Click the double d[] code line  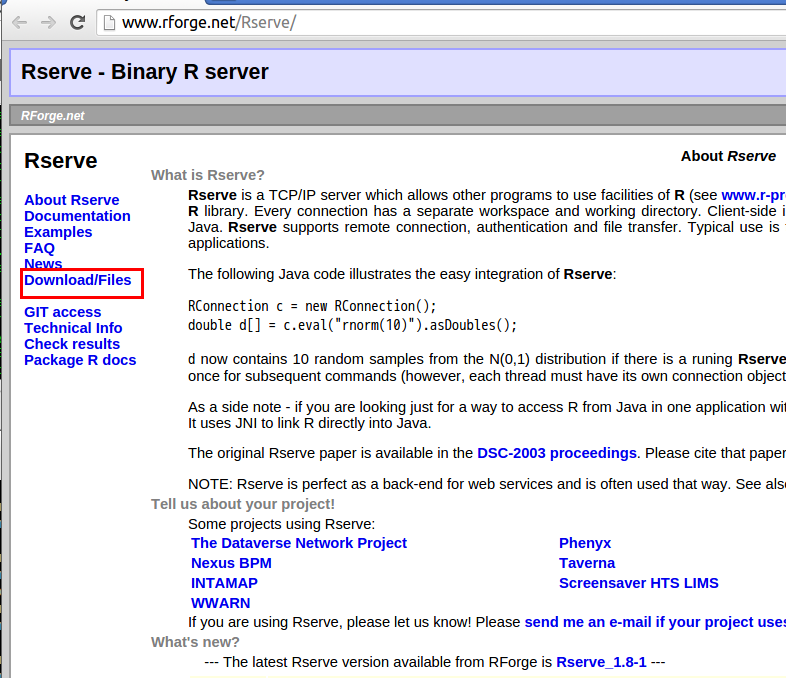click(x=352, y=325)
